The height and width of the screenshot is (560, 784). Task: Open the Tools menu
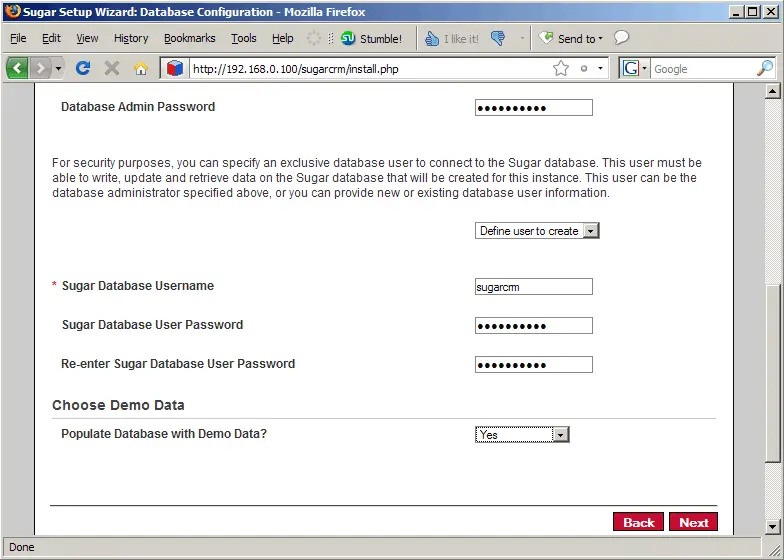(243, 38)
